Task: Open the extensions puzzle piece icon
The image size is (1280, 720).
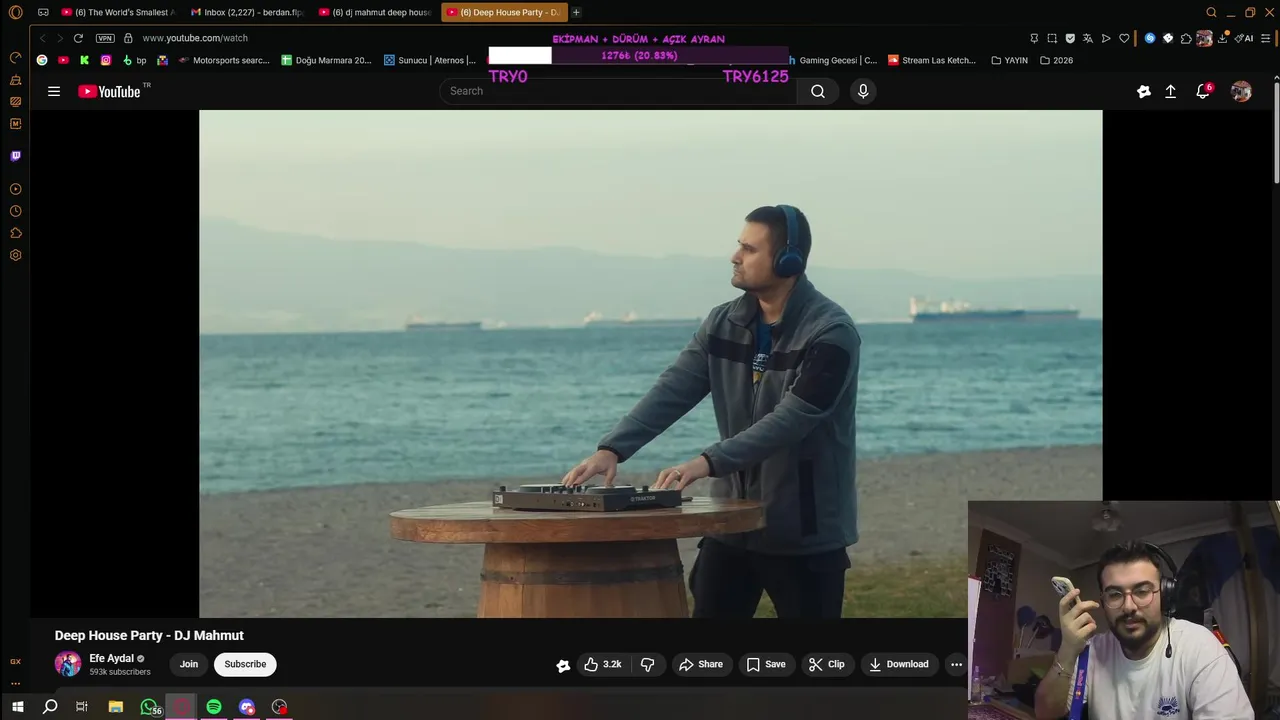Action: pos(1186,38)
